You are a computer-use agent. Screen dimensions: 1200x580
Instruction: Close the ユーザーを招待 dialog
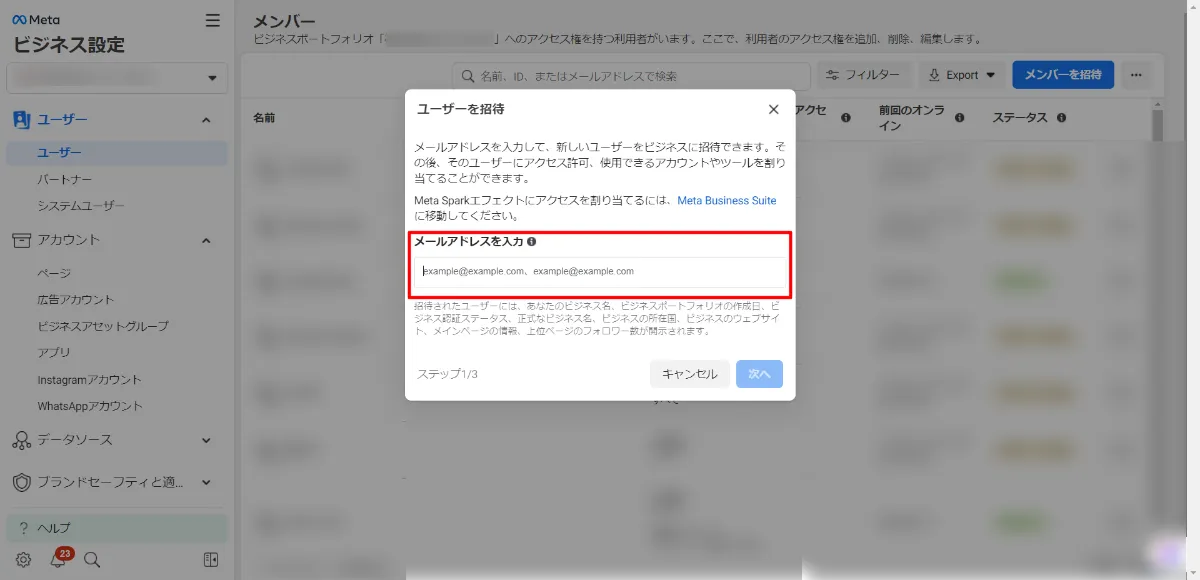(x=773, y=109)
